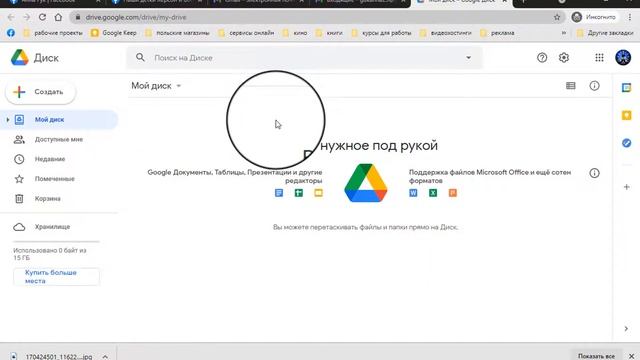Click Купить больше места button
This screenshot has height=360, width=640.
coord(56,277)
